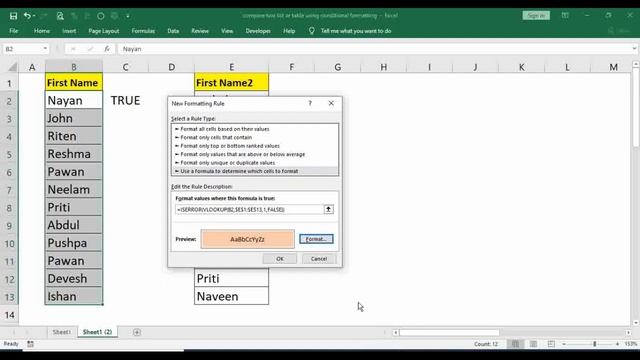Viewport: 640px width, 360px height.
Task: Click column H header
Action: pyautogui.click(x=384, y=67)
